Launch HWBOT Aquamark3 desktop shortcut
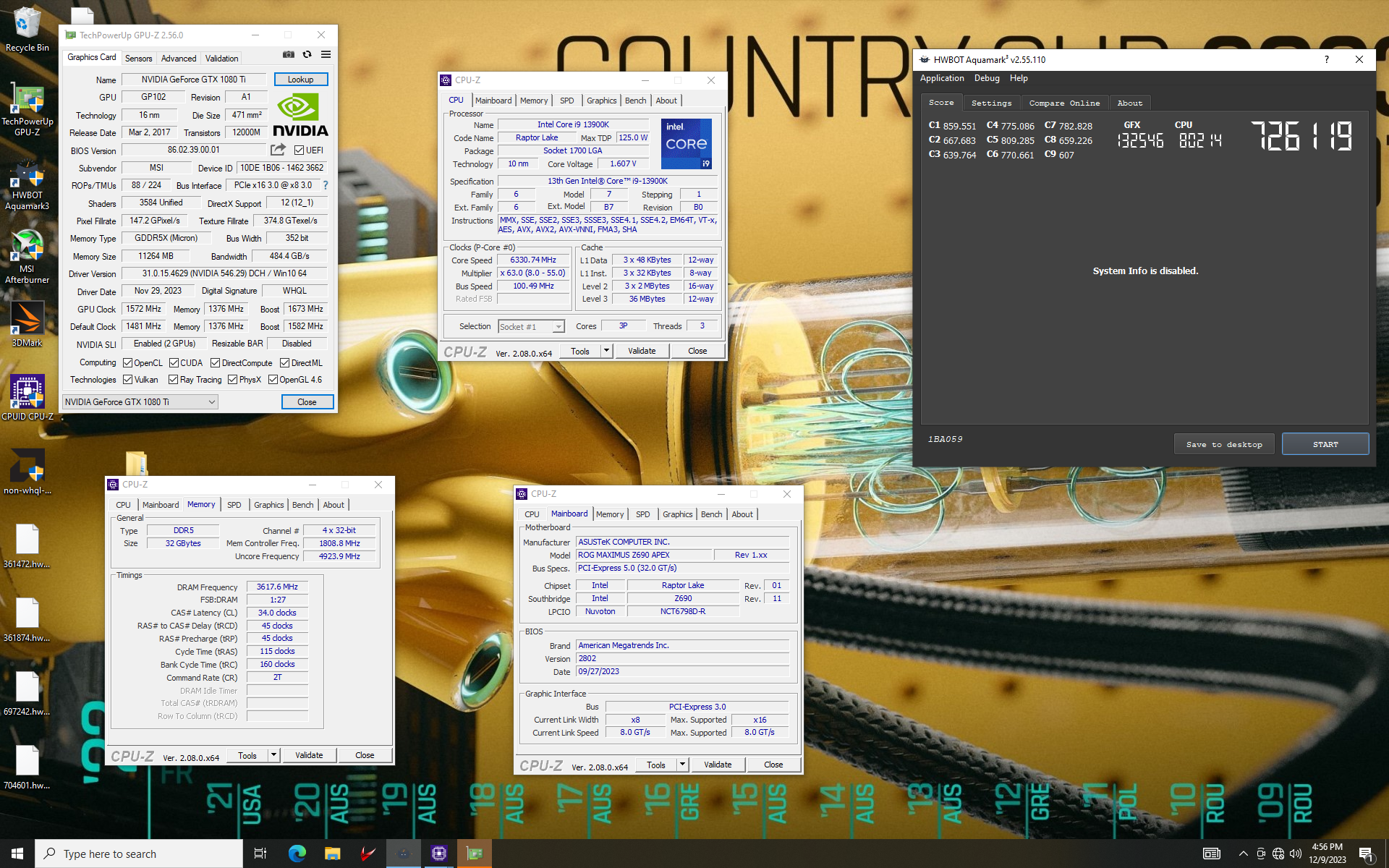 coord(27,186)
